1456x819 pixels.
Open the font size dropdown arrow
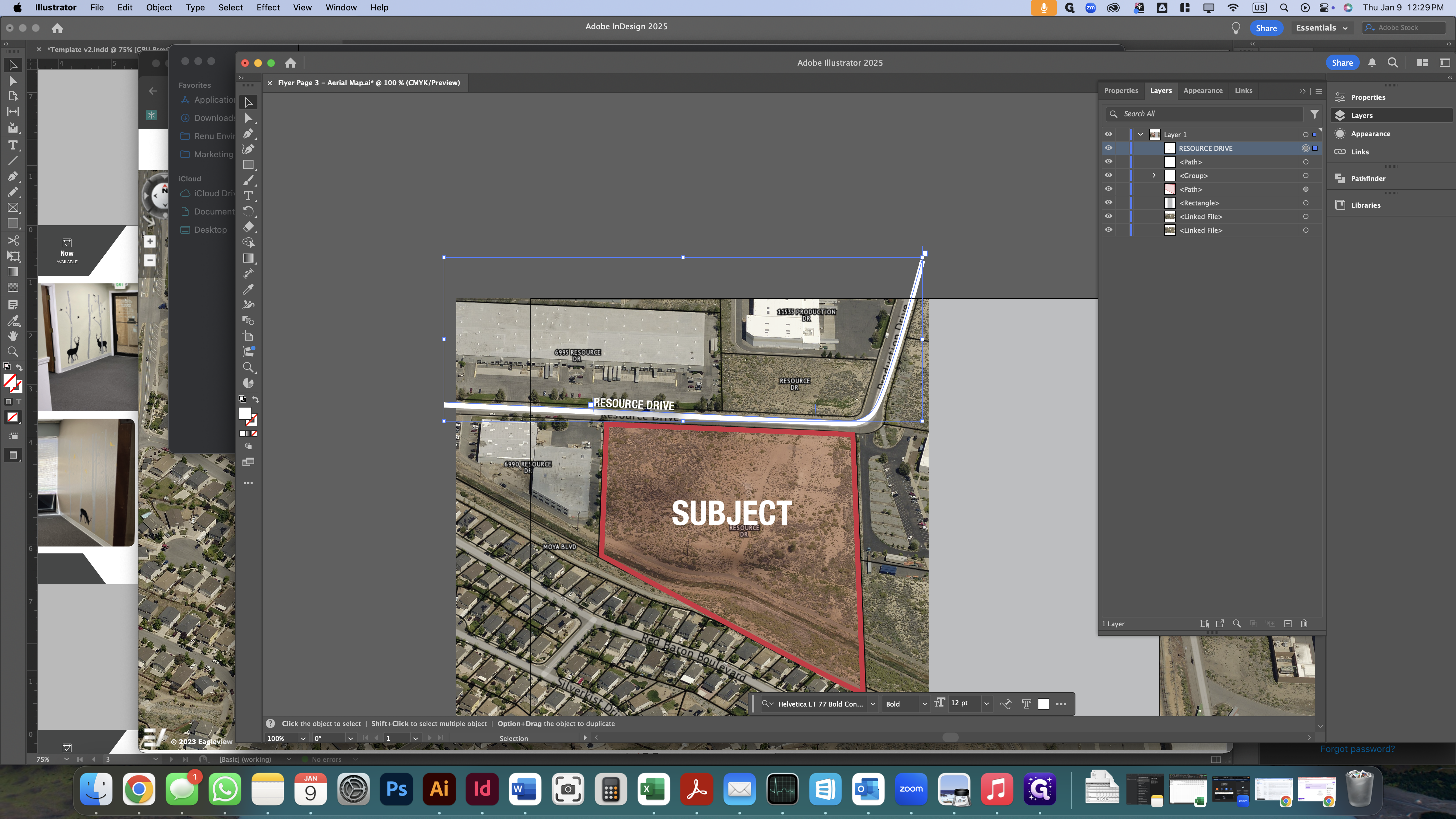click(x=986, y=704)
